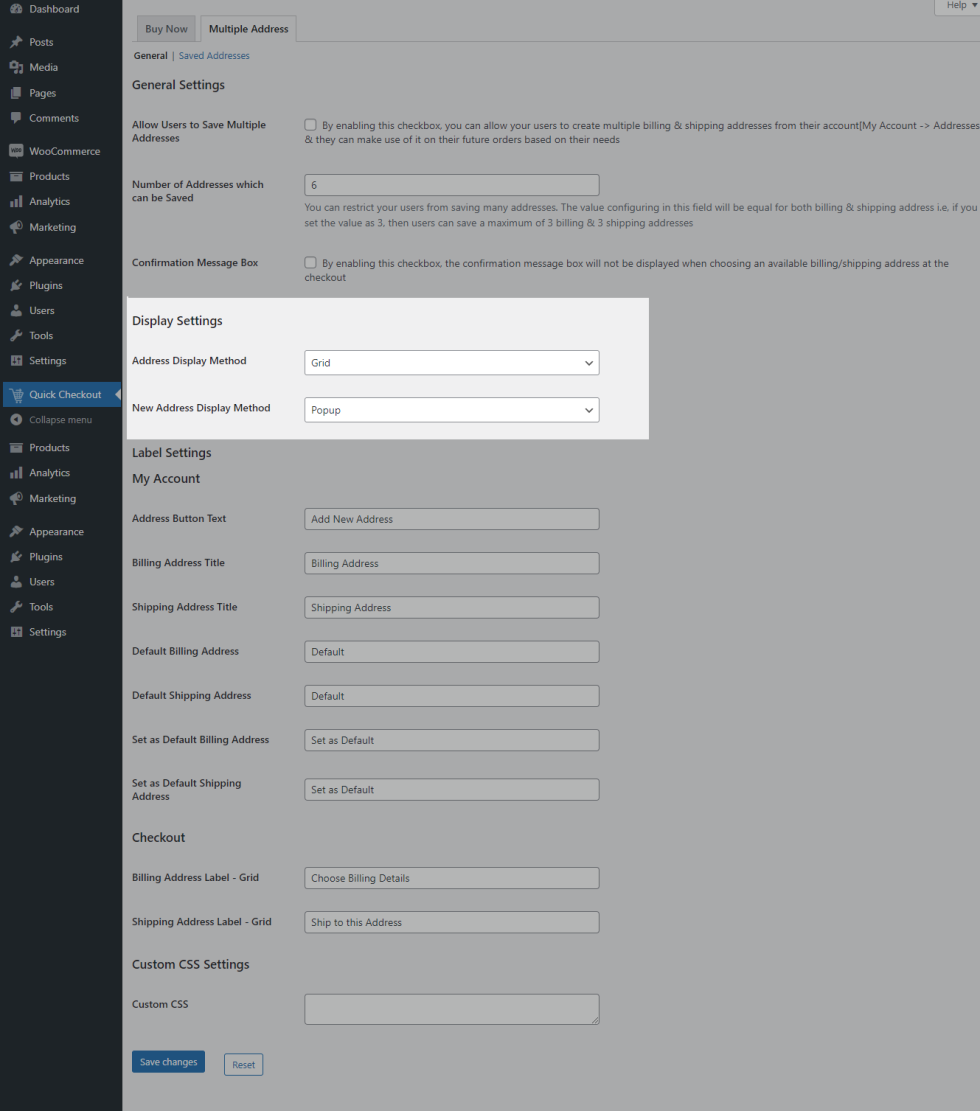Click Plugins icon below Collapse menu
The height and width of the screenshot is (1111, 980).
pos(16,557)
